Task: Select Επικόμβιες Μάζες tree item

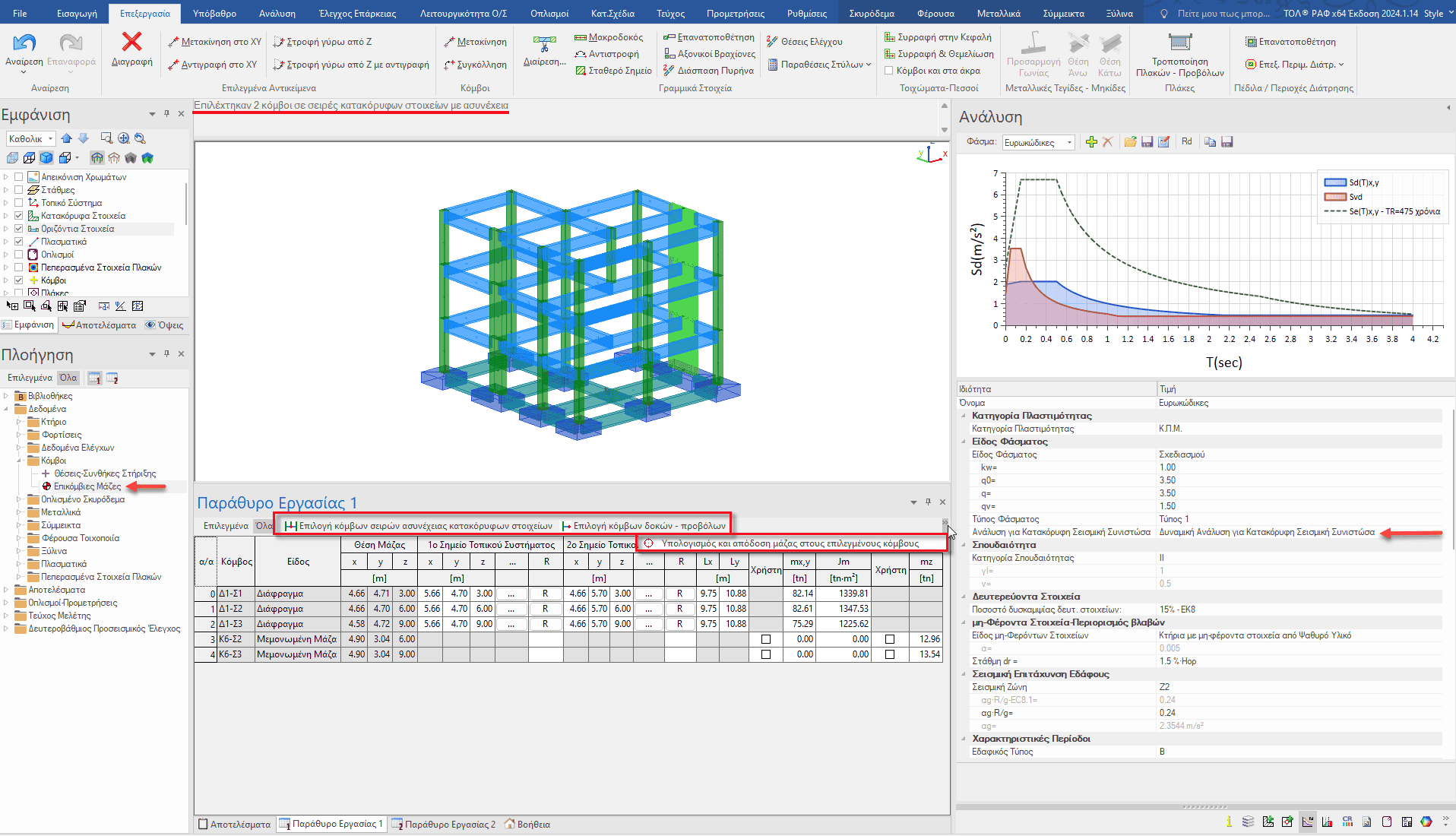Action: tap(87, 486)
